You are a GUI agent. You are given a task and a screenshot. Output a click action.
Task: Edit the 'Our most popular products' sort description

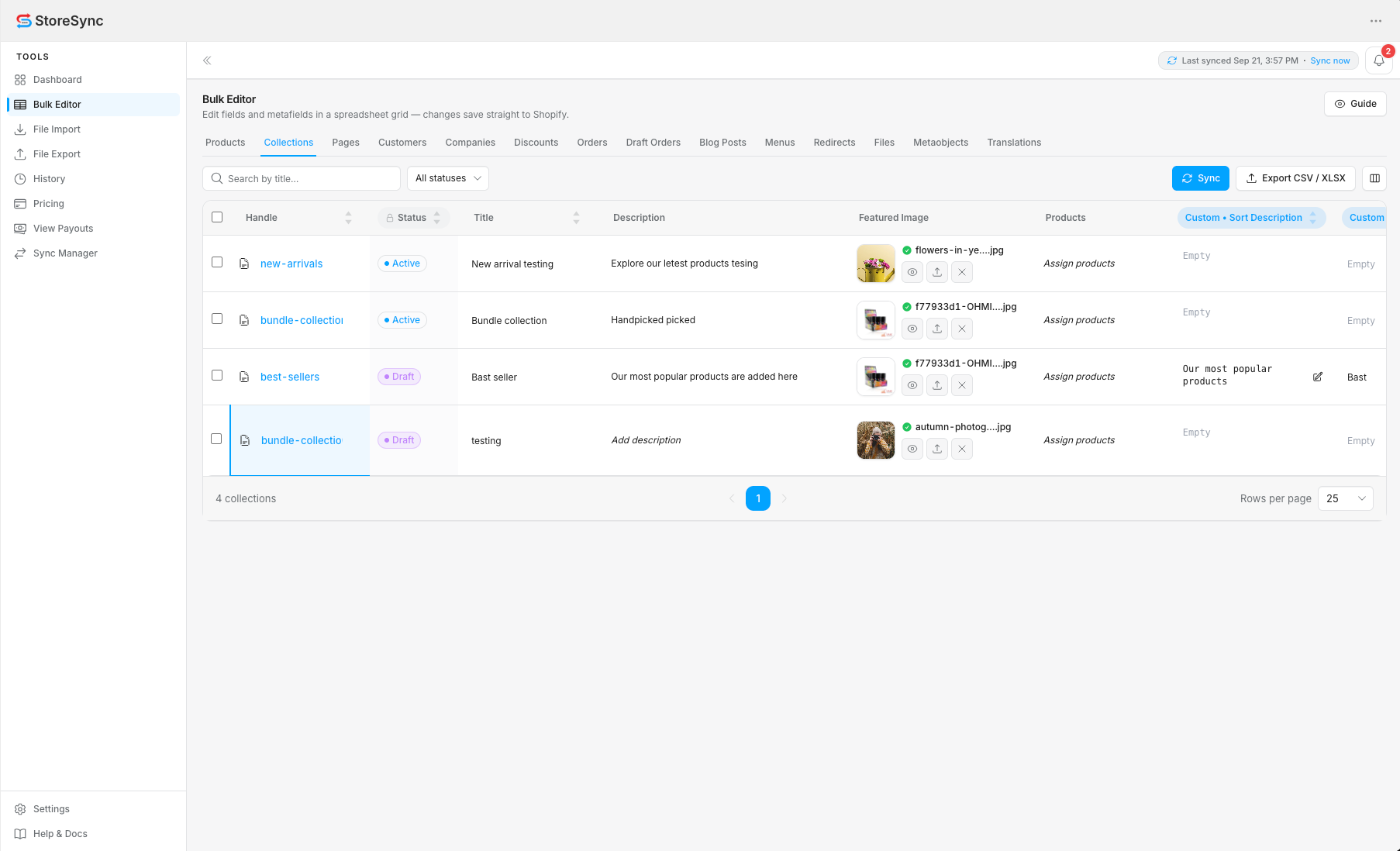(1318, 377)
